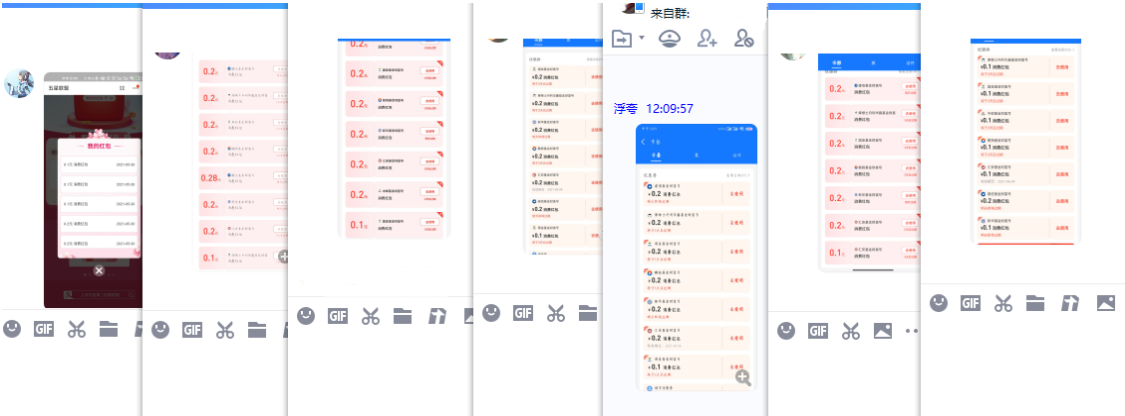Viewport: 1125px width, 416px height.
Task: Click the 来自群 label at the top
Action: 670,13
